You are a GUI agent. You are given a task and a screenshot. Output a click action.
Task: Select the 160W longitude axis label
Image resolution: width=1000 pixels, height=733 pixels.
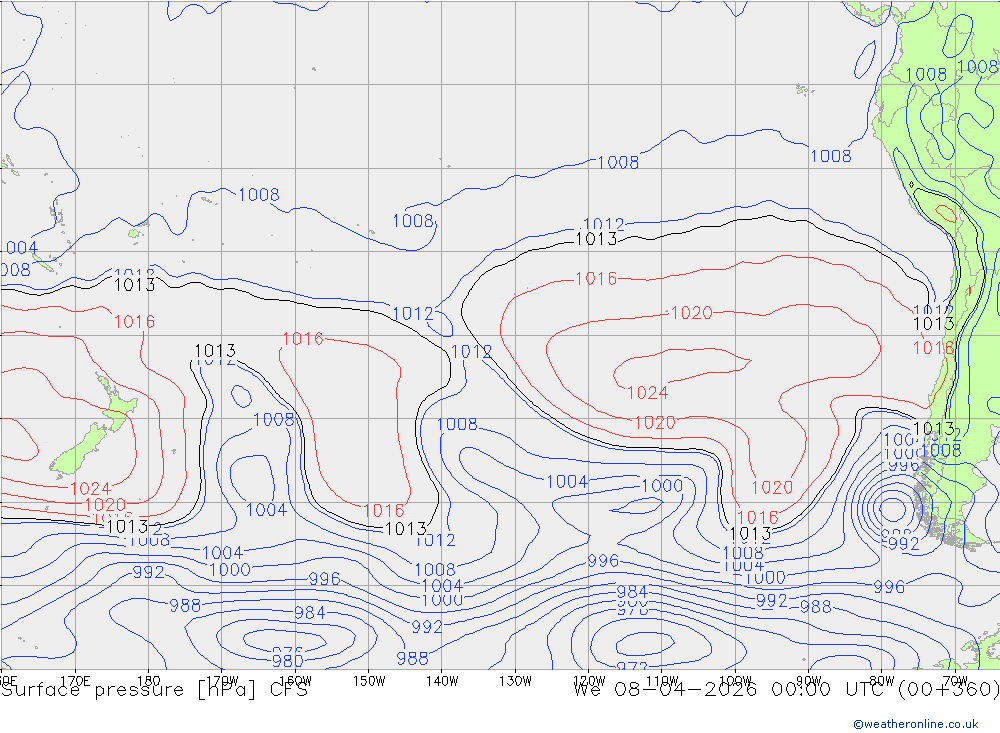tap(295, 680)
